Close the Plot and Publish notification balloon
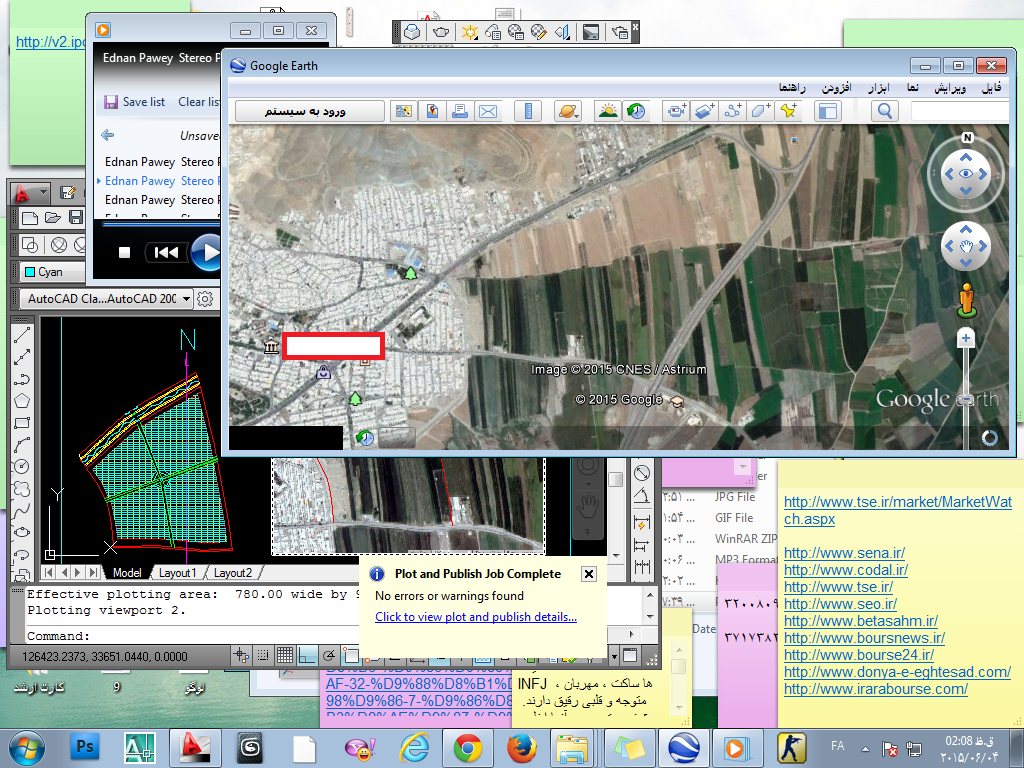Screen dimensions: 1024x768 (x=588, y=574)
